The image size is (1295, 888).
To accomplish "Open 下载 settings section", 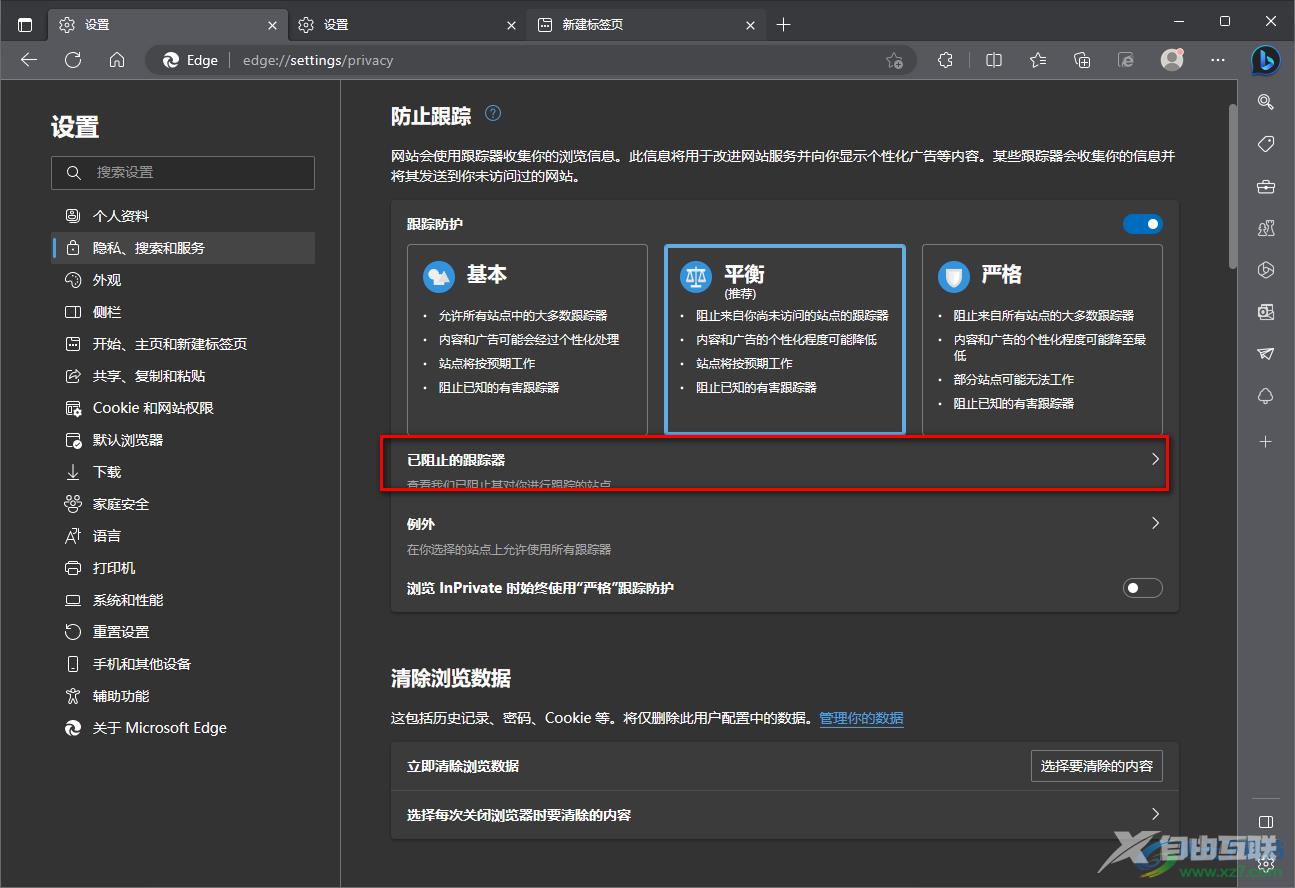I will point(183,472).
